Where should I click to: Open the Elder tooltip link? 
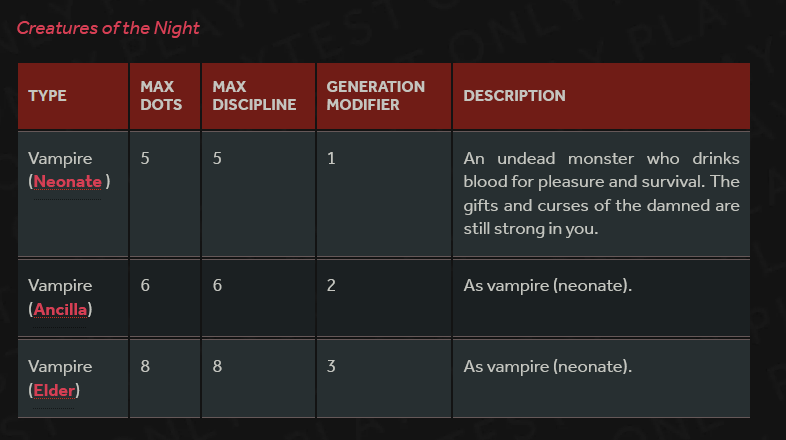54,390
